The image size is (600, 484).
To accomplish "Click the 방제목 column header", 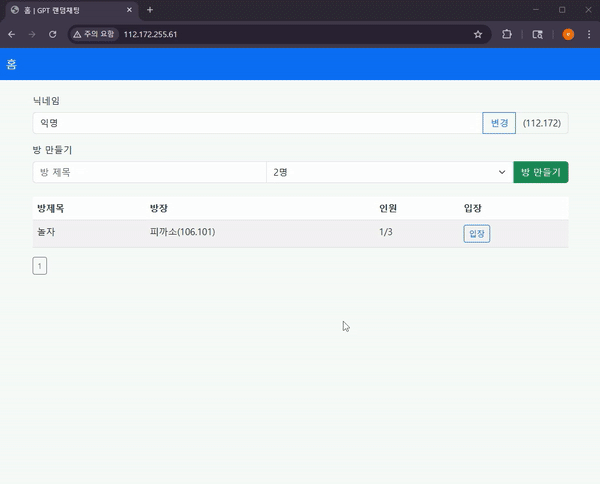I will click(51, 209).
